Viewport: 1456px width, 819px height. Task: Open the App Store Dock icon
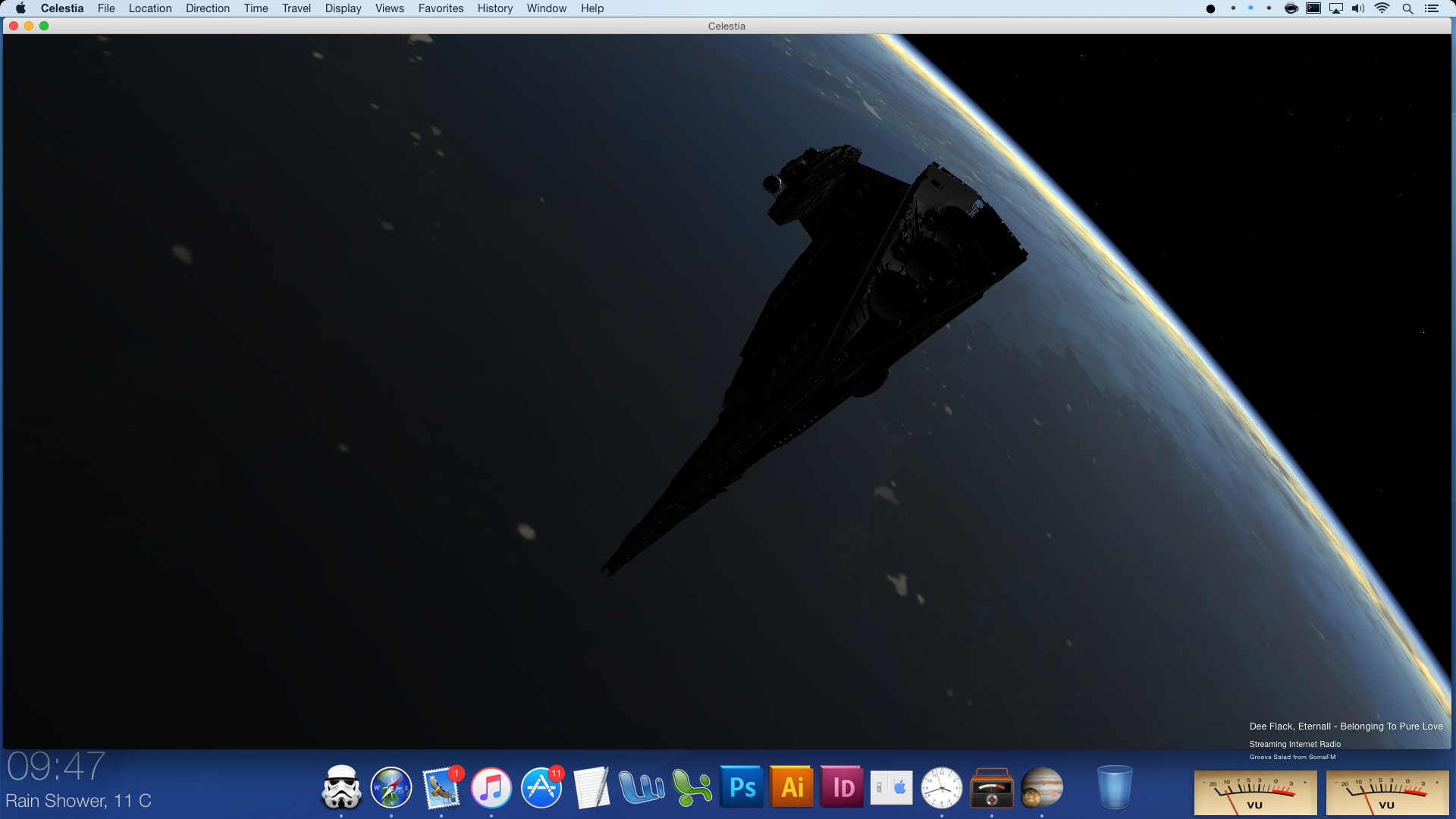tap(541, 787)
